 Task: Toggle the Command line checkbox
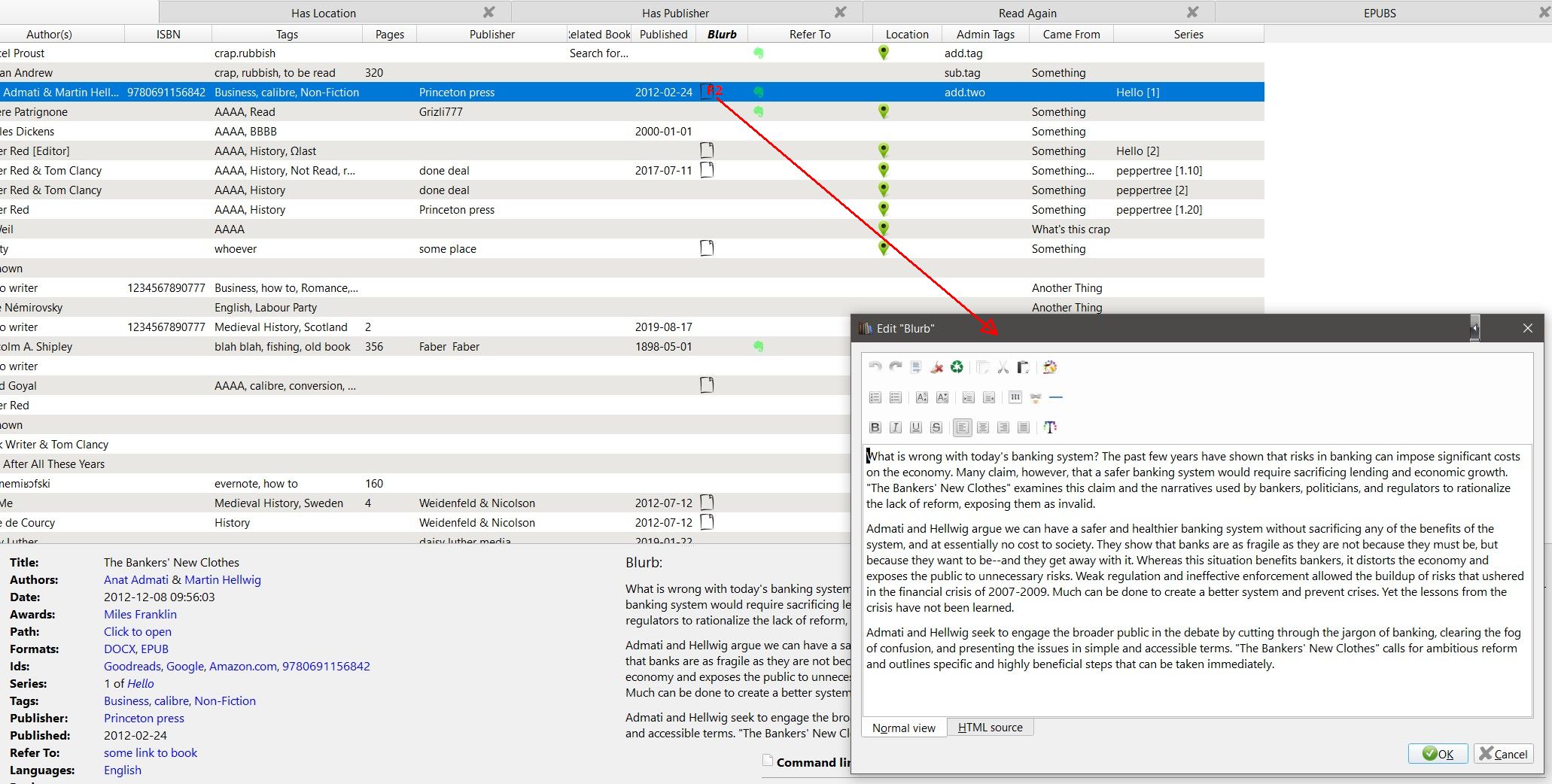768,761
